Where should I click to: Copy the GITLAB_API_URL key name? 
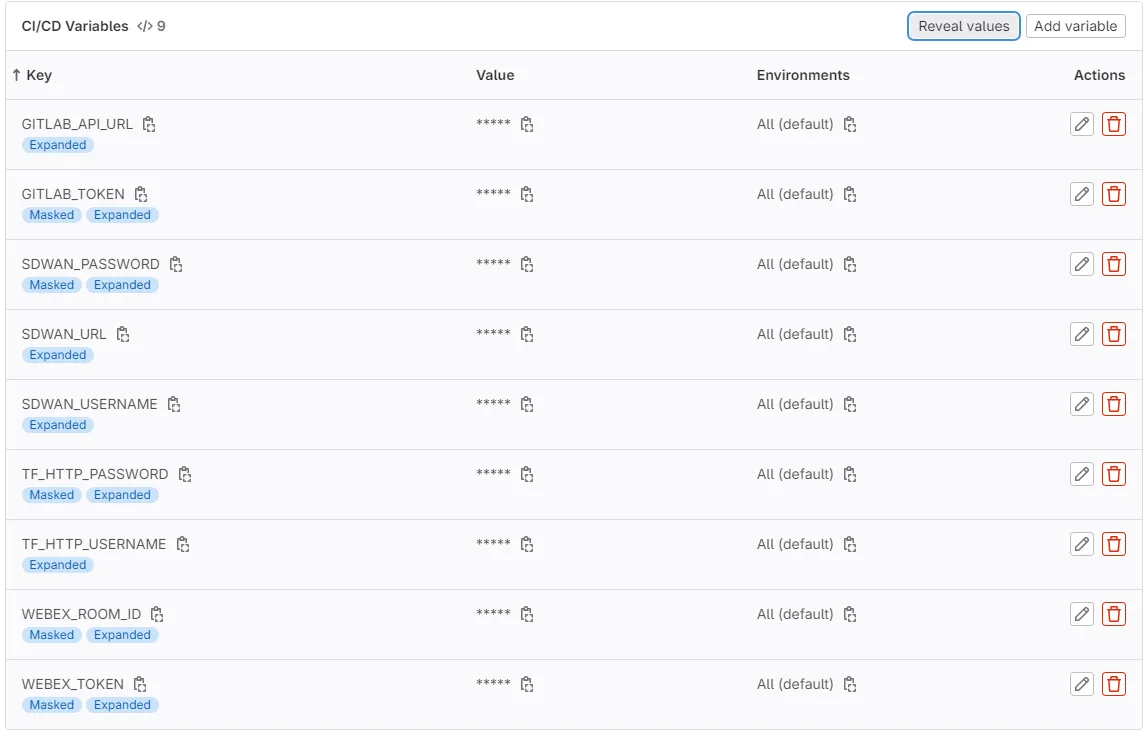(x=149, y=125)
